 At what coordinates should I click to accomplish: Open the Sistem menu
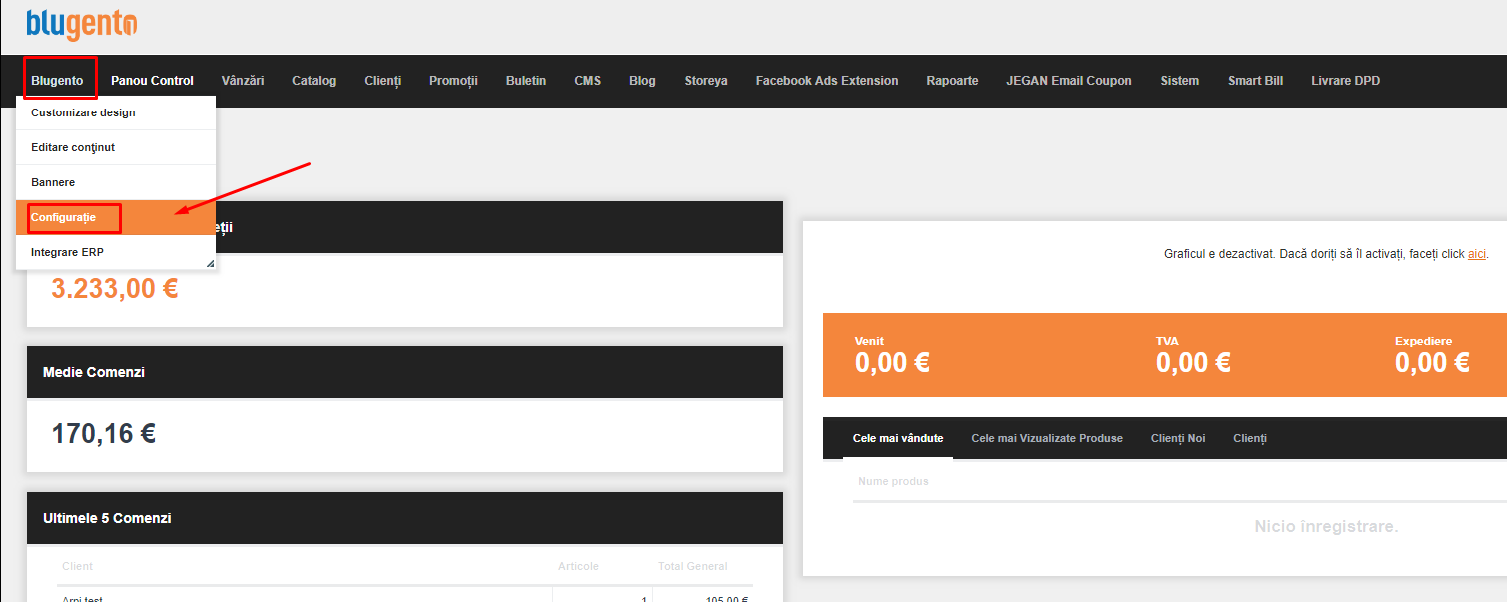(1180, 81)
